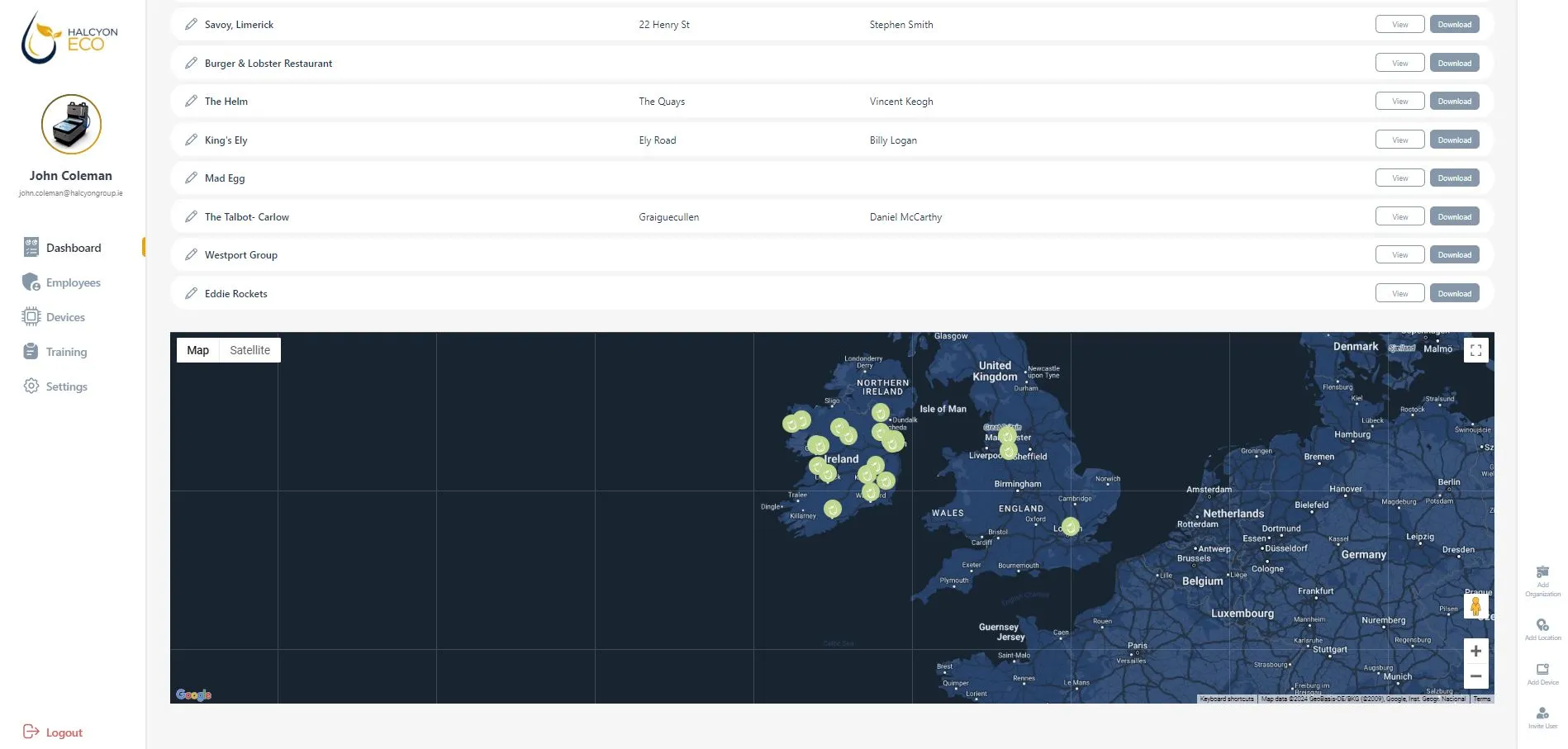Open Settings from the sidebar
Image resolution: width=1568 pixels, height=749 pixels.
point(66,386)
